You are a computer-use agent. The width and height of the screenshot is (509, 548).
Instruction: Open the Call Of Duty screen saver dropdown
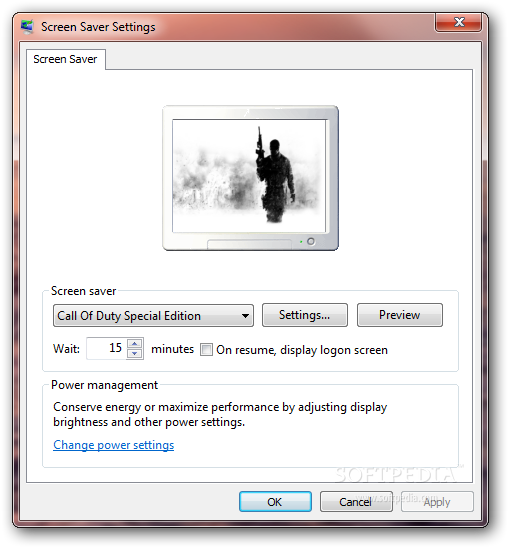coord(153,316)
